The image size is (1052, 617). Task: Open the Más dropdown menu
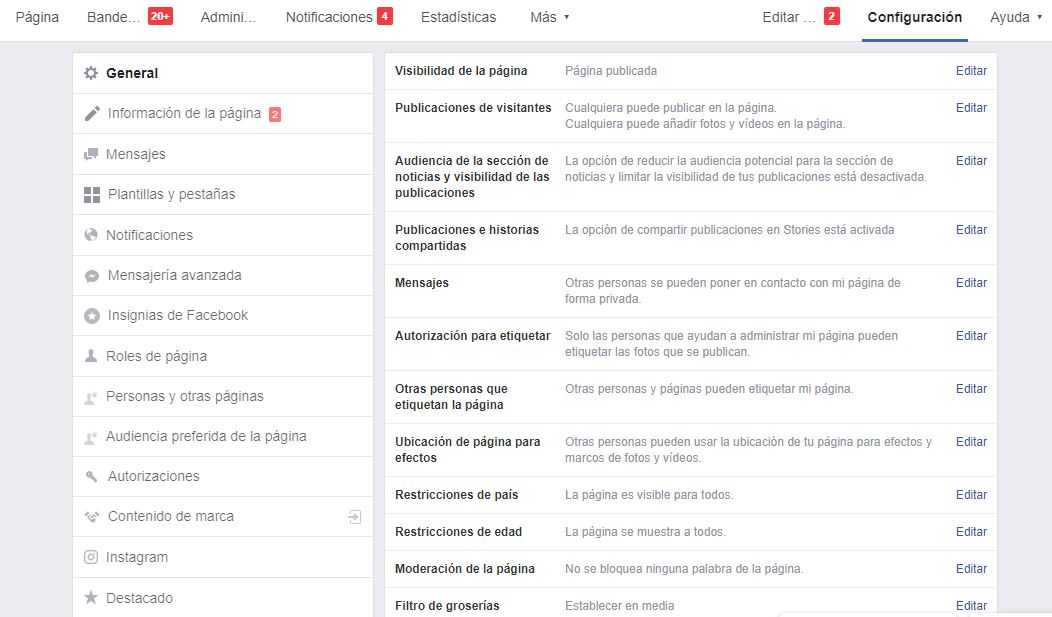549,17
